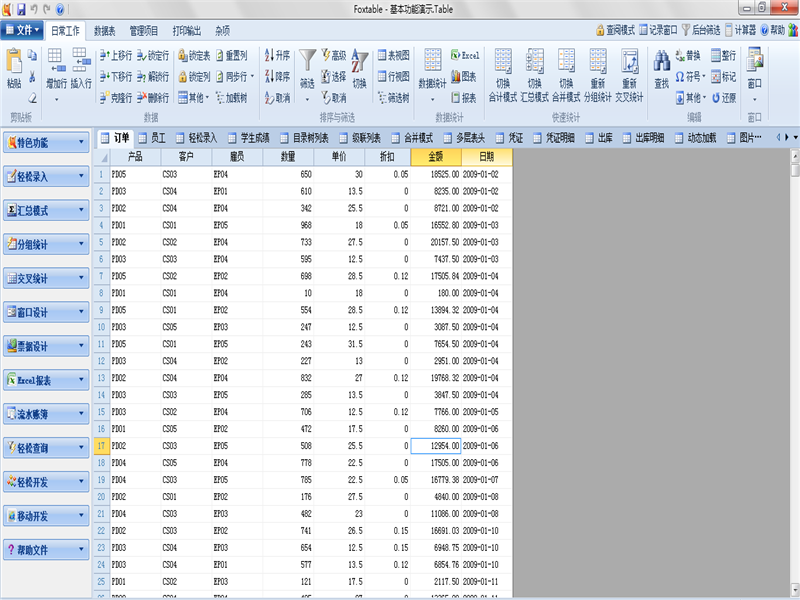Toggle 锁定表 (lock table)
Screen dimensions: 800x600
(194, 55)
